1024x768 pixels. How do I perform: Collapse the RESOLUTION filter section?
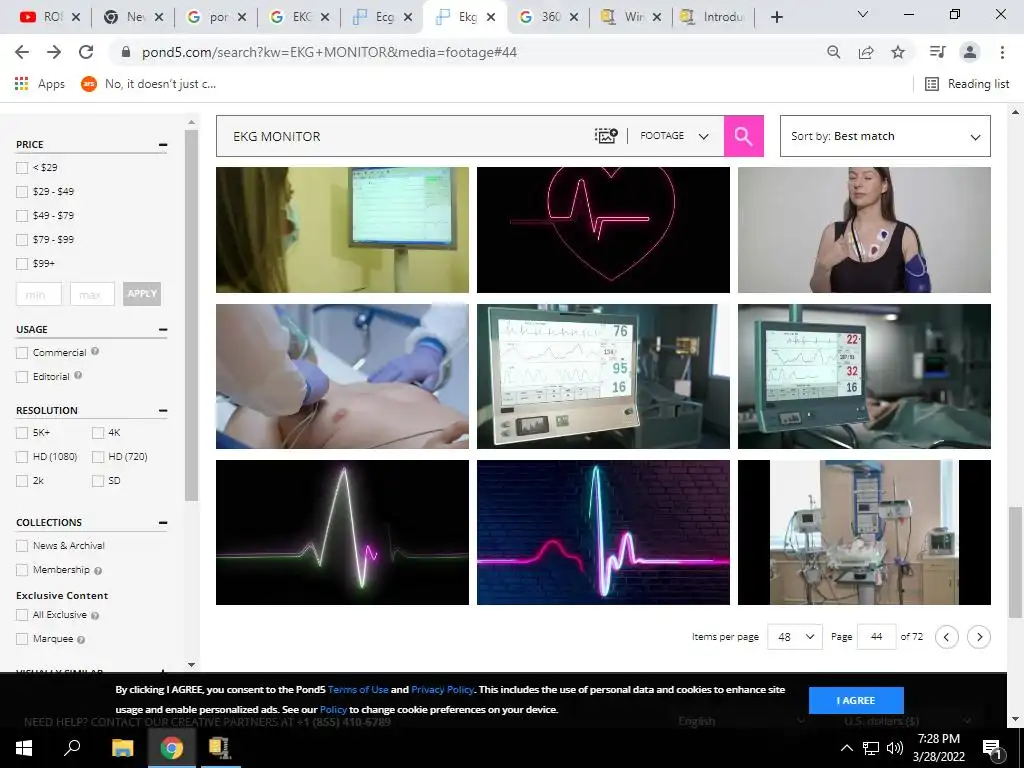click(x=163, y=411)
